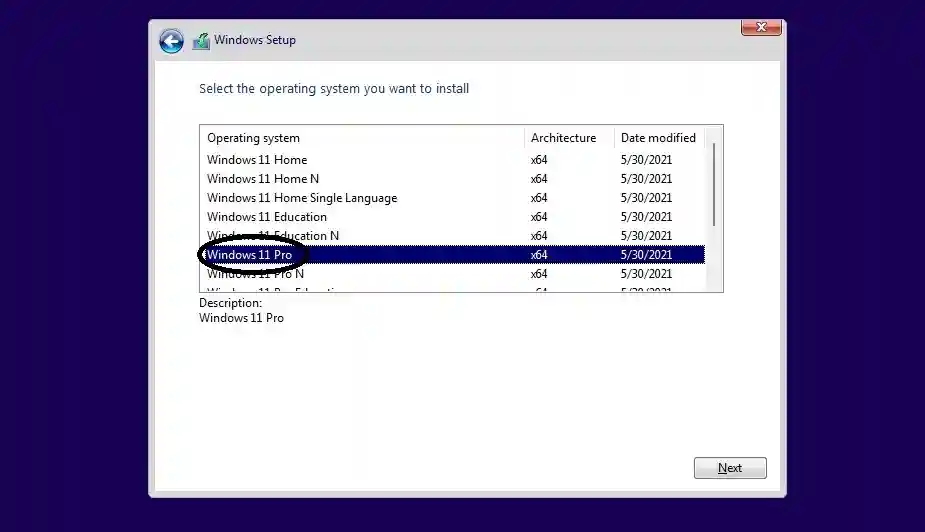Choose Windows 11 Home Single Language

[452, 198]
